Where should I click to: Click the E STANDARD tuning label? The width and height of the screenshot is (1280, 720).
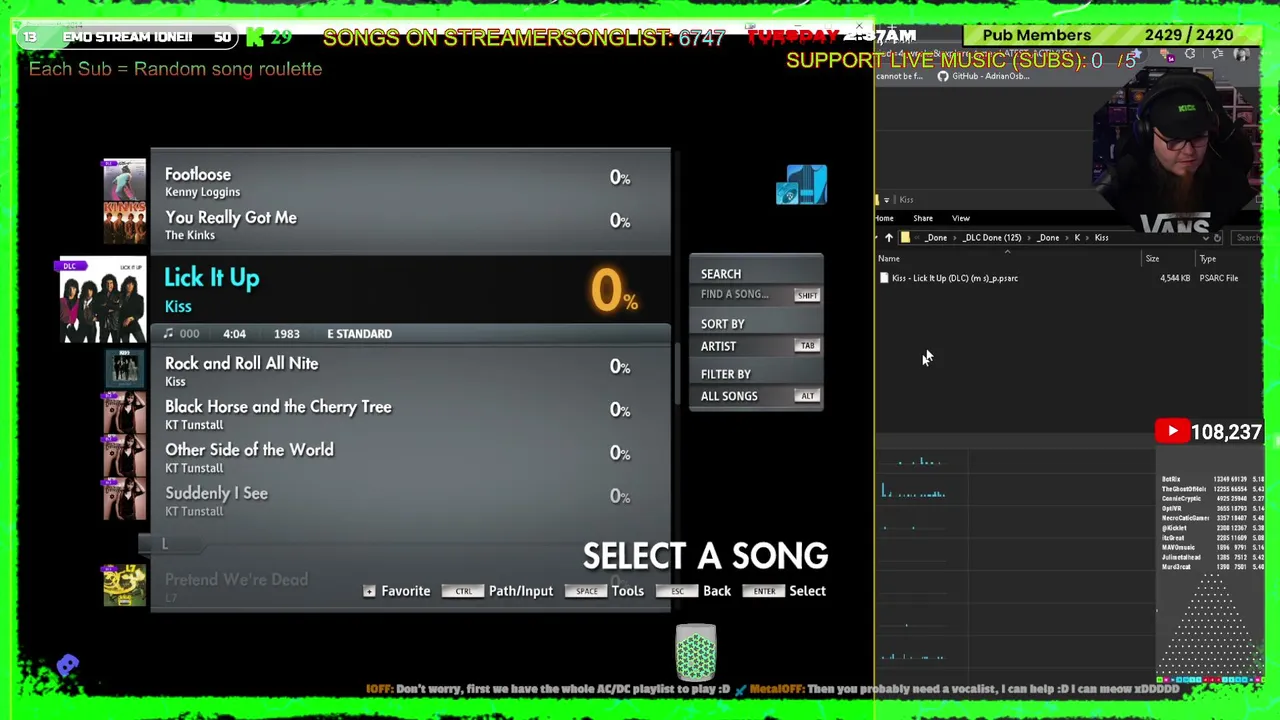359,334
